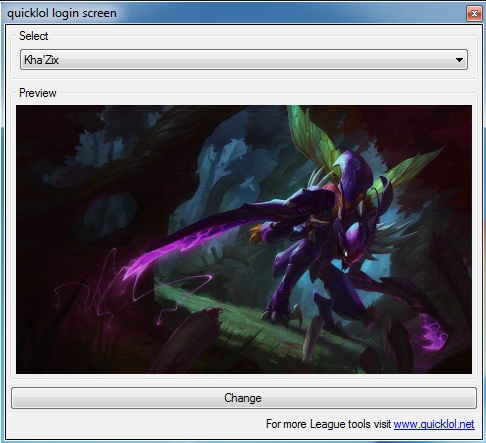The image size is (486, 443).
Task: Click the 'quicklol login screen' window title
Action: (x=62, y=13)
